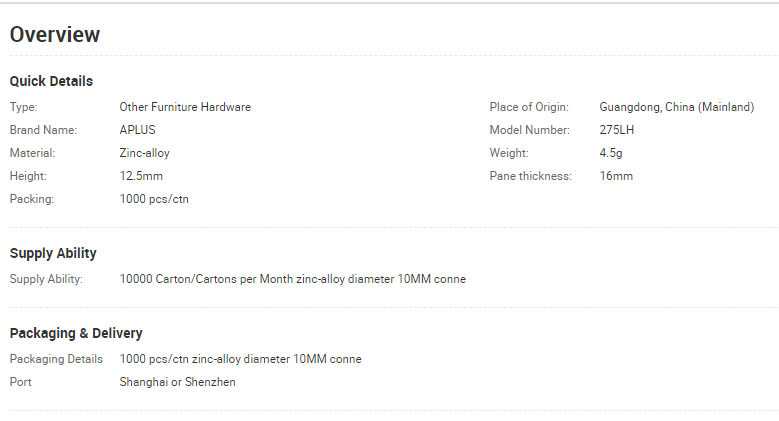Click the 4.5g weight value

[x=611, y=153]
